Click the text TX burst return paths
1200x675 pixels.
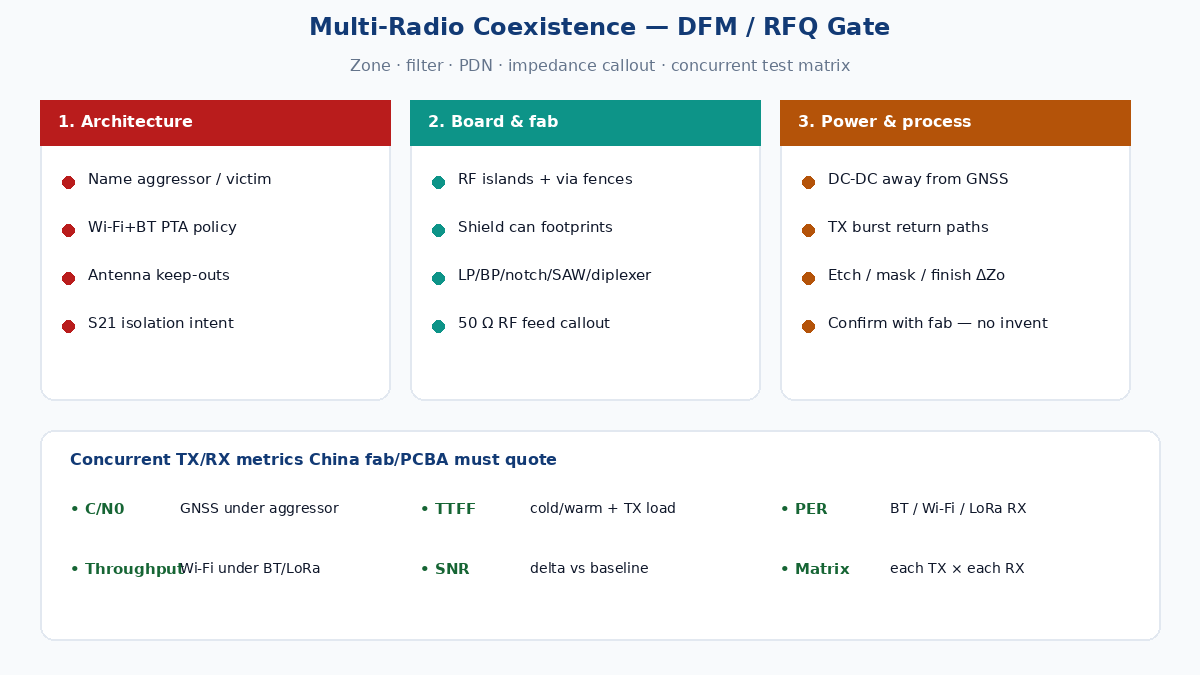[908, 228]
